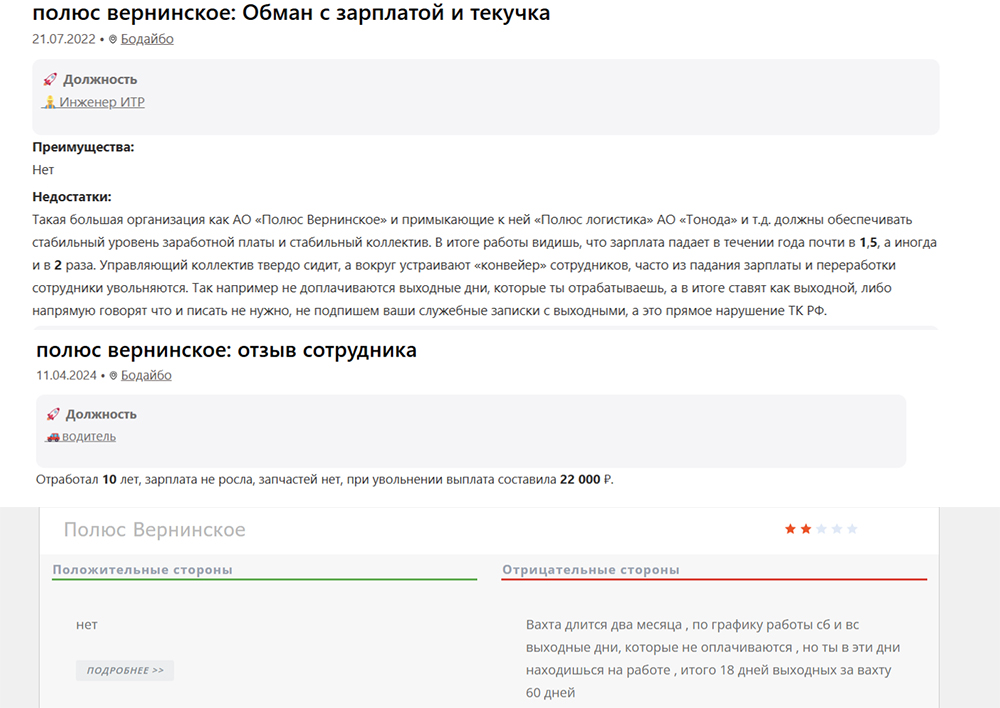Click rocket icon next to Должность in first review
Screen dimensions: 1000x708
(x=50, y=79)
